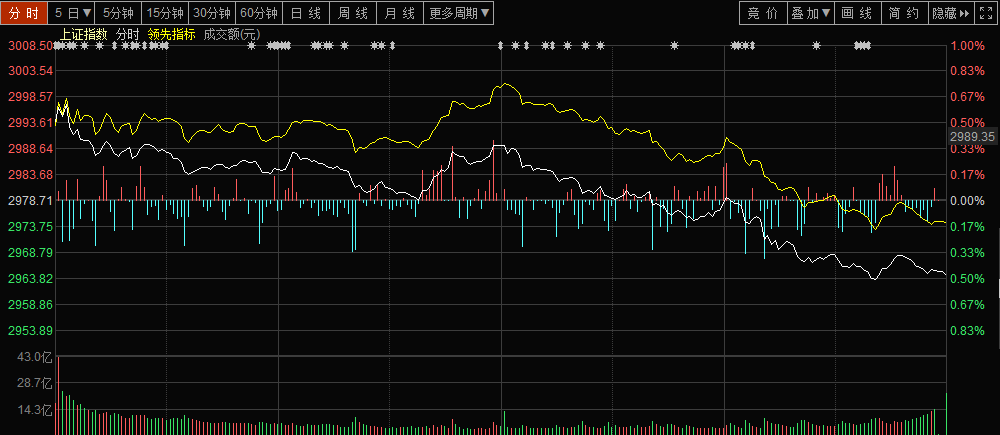The image size is (1000, 435).
Task: Click the current price tag 2989.35
Action: point(972,136)
